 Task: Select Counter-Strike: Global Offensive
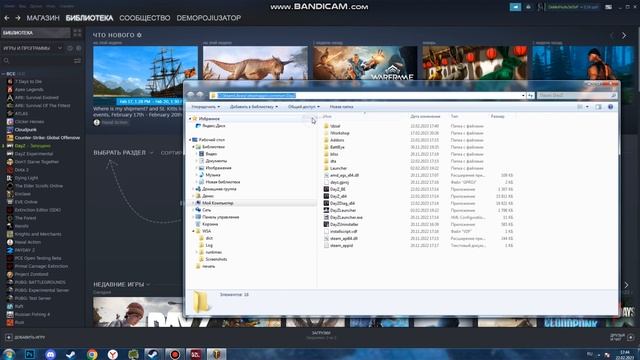tap(47, 138)
